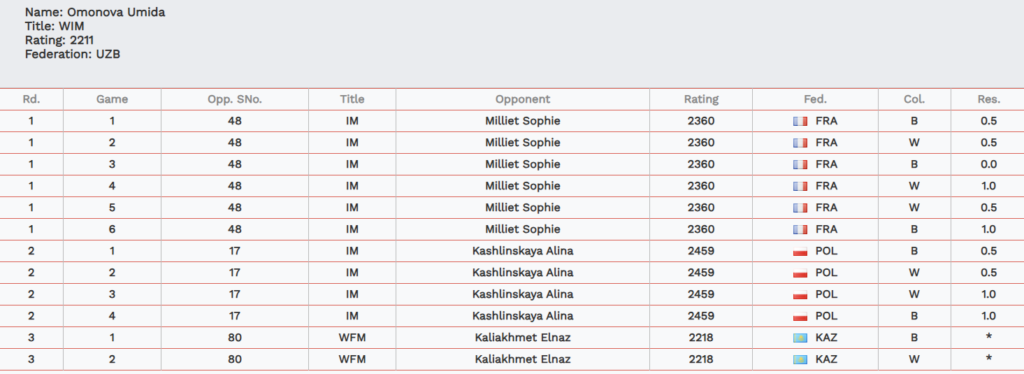Click the Polish flag in round 2 game 3

click(x=800, y=294)
